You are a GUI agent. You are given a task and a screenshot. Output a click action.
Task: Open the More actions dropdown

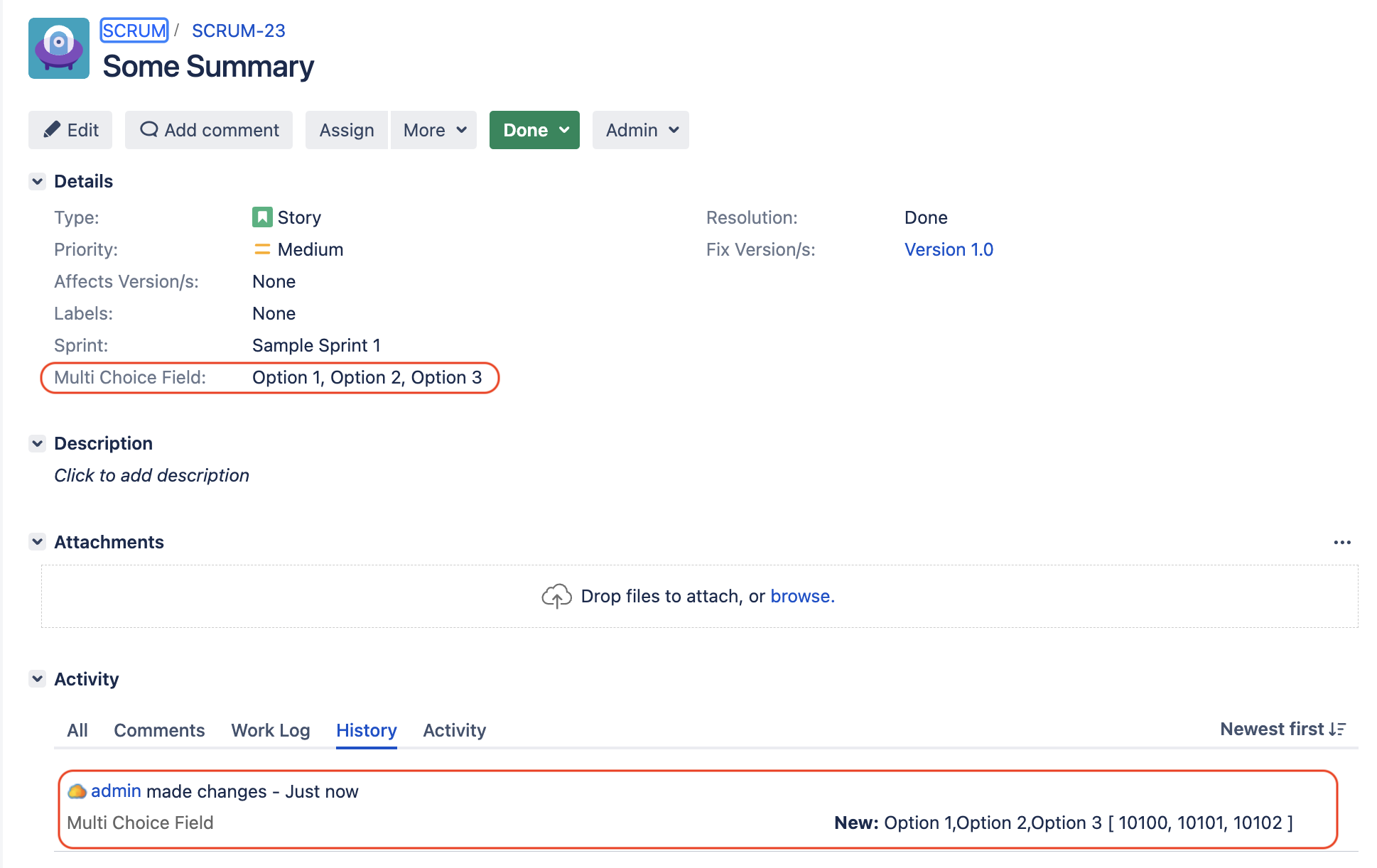(433, 130)
